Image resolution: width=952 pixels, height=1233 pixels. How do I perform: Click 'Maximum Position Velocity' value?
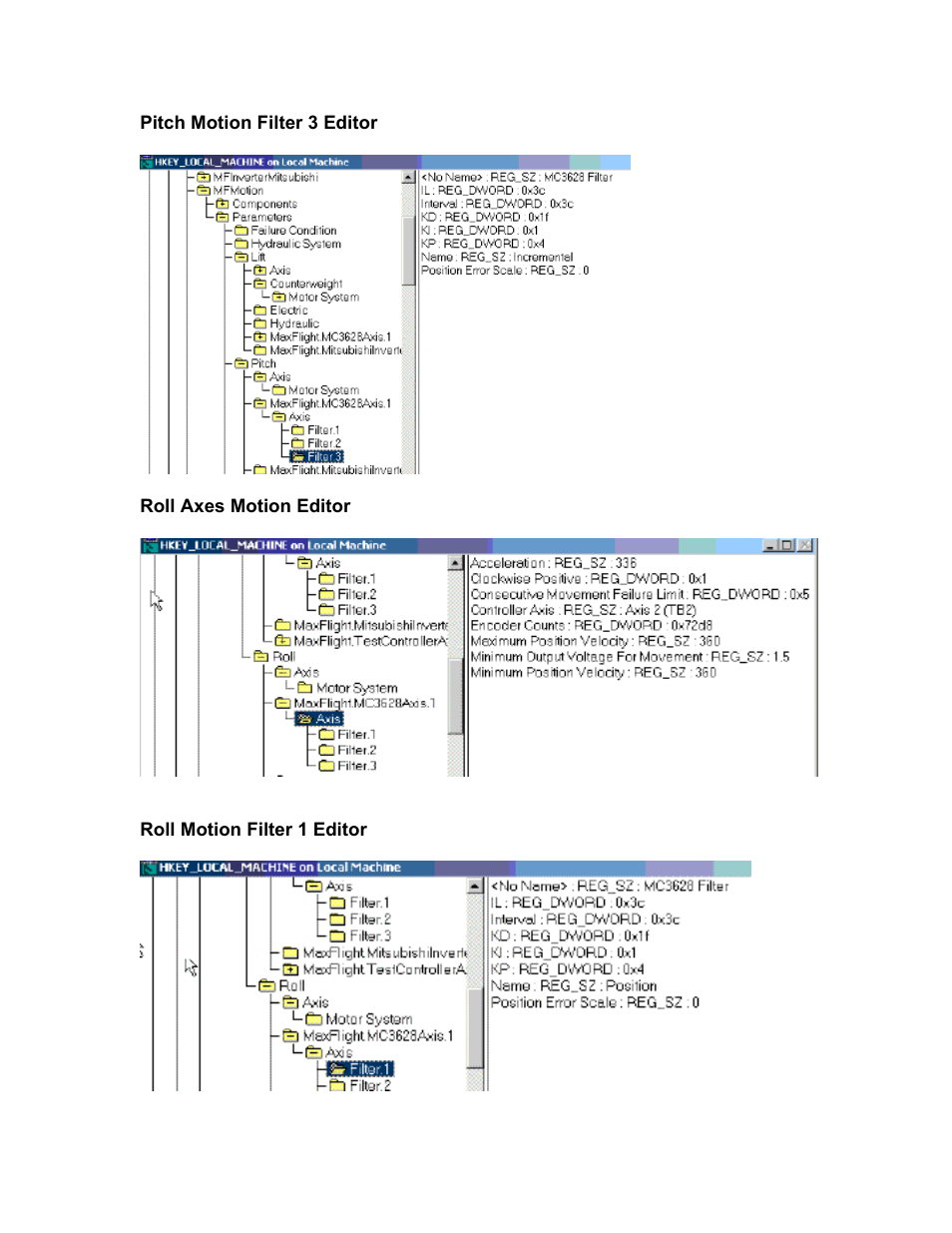click(x=595, y=641)
